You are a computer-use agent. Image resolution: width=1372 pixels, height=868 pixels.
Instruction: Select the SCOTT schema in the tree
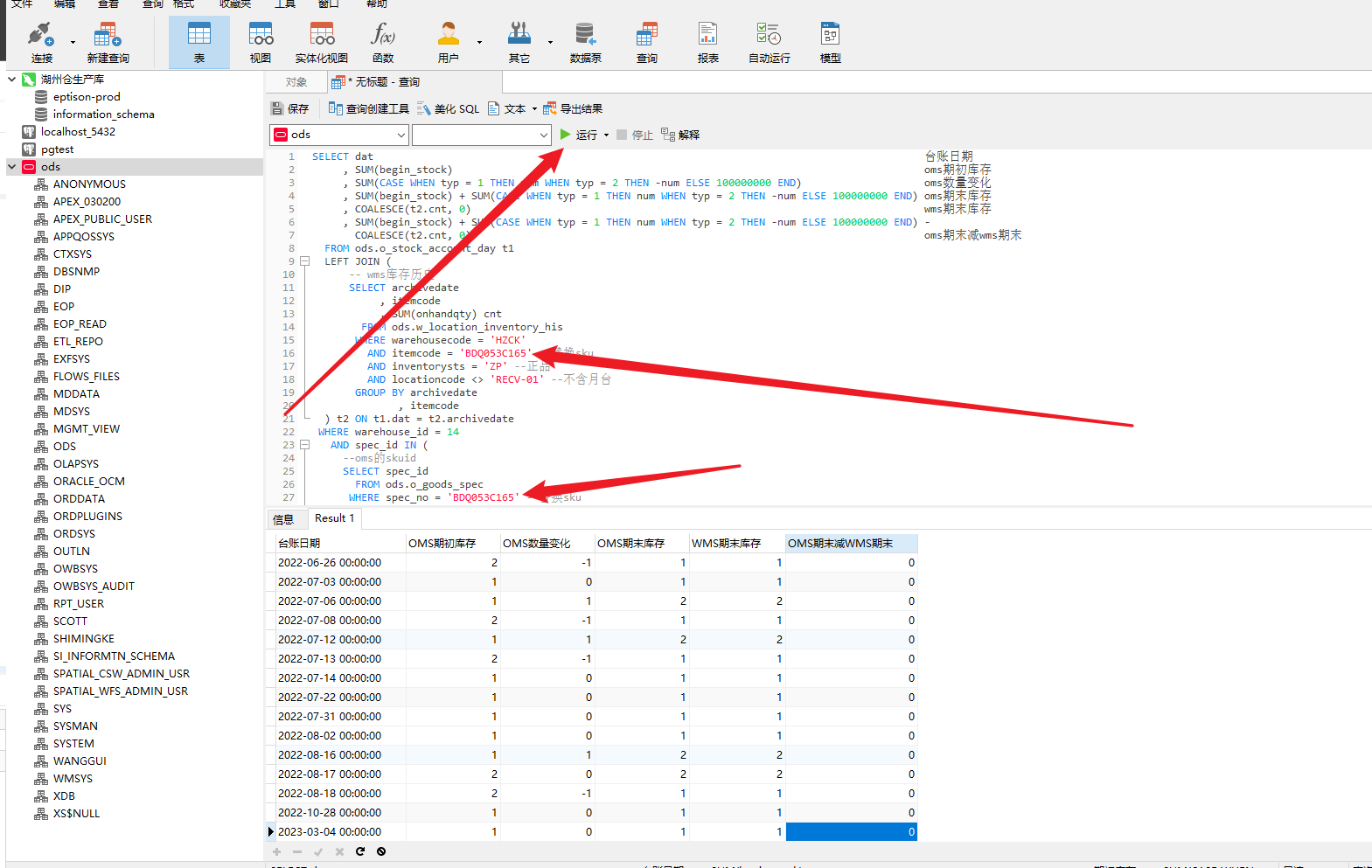click(70, 621)
